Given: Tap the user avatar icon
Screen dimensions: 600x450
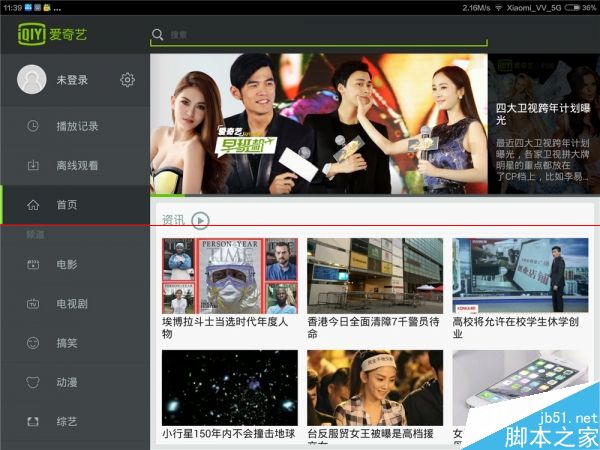Looking at the screenshot, I should pos(32,79).
